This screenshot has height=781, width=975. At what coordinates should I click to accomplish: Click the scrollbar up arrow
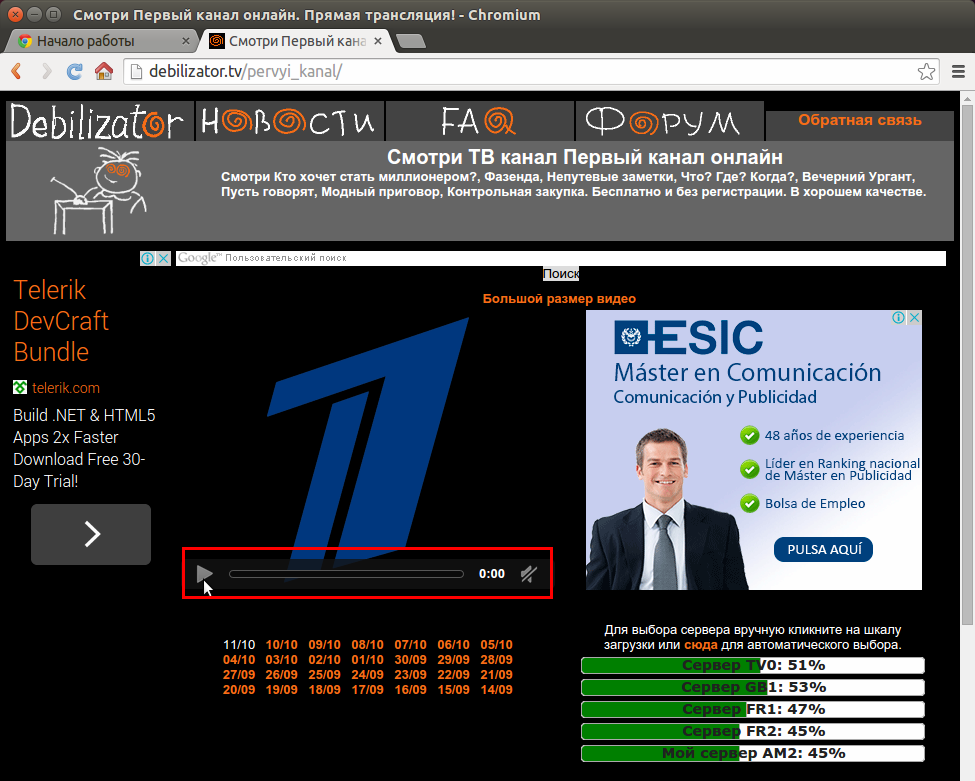pyautogui.click(x=968, y=98)
